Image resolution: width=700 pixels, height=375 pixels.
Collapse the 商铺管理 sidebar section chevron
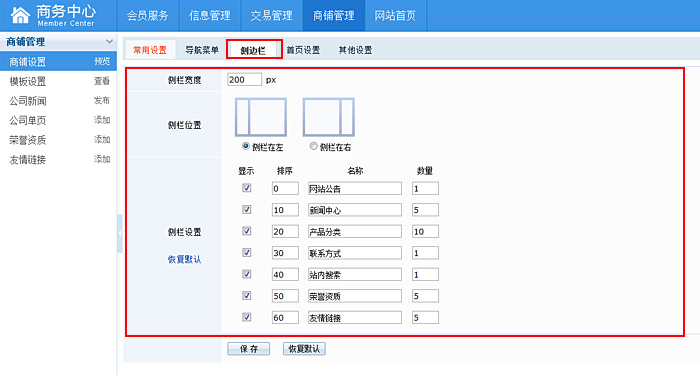(x=109, y=42)
